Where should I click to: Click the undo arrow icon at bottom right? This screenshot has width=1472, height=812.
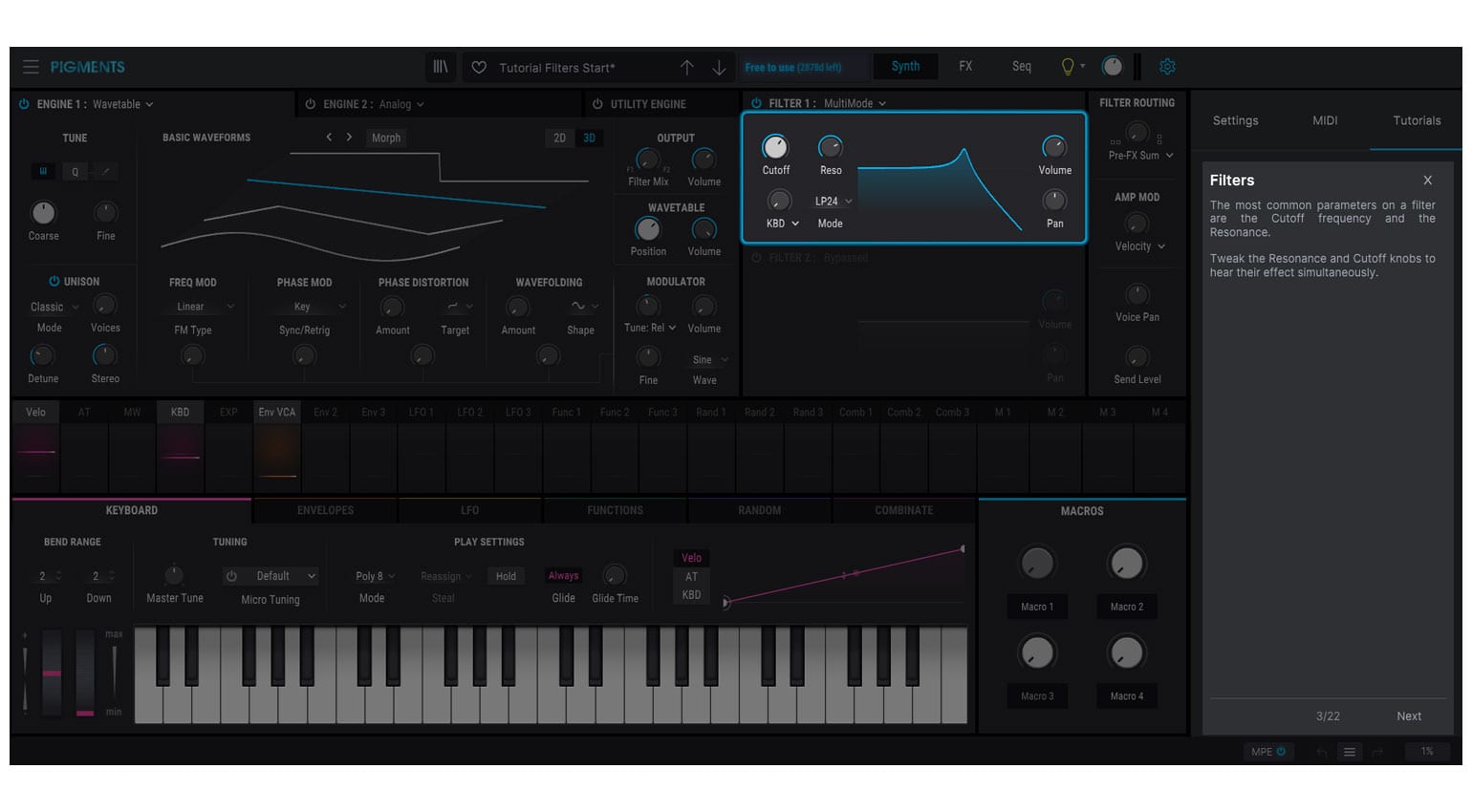pyautogui.click(x=1321, y=752)
